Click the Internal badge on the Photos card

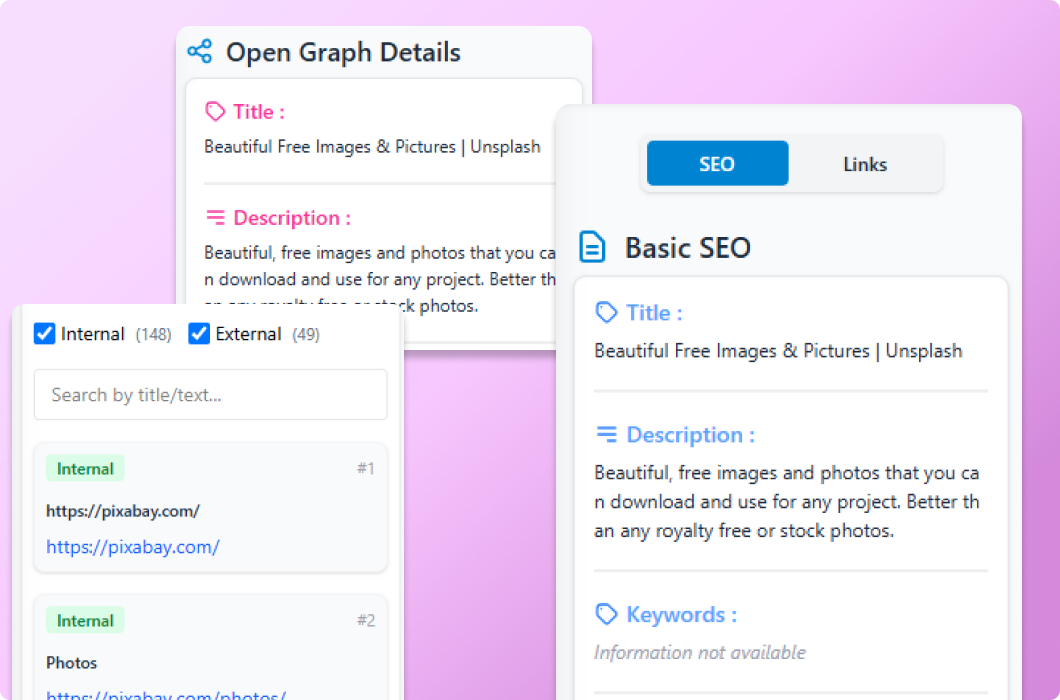pyautogui.click(x=85, y=621)
